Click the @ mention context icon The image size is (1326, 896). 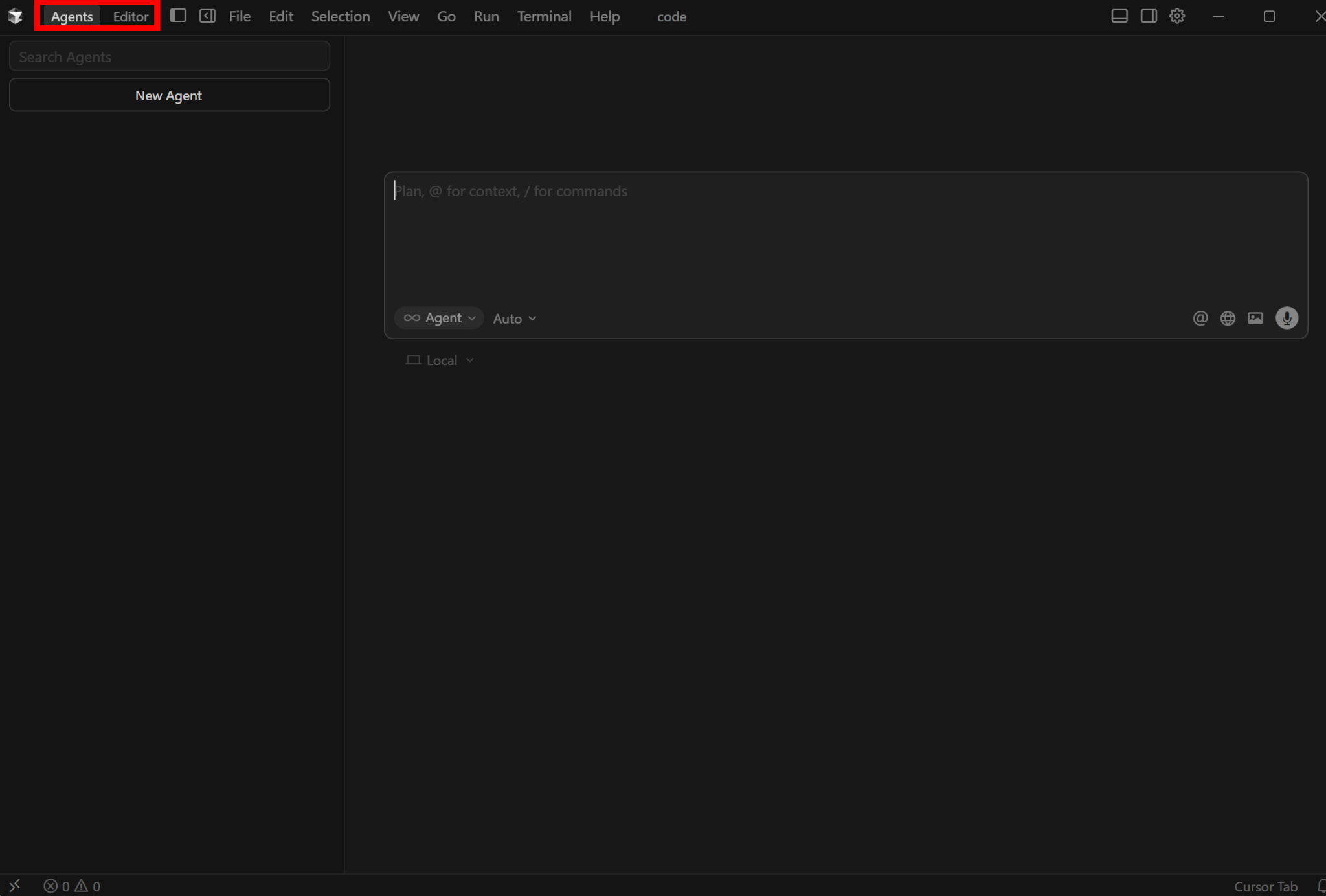tap(1200, 318)
